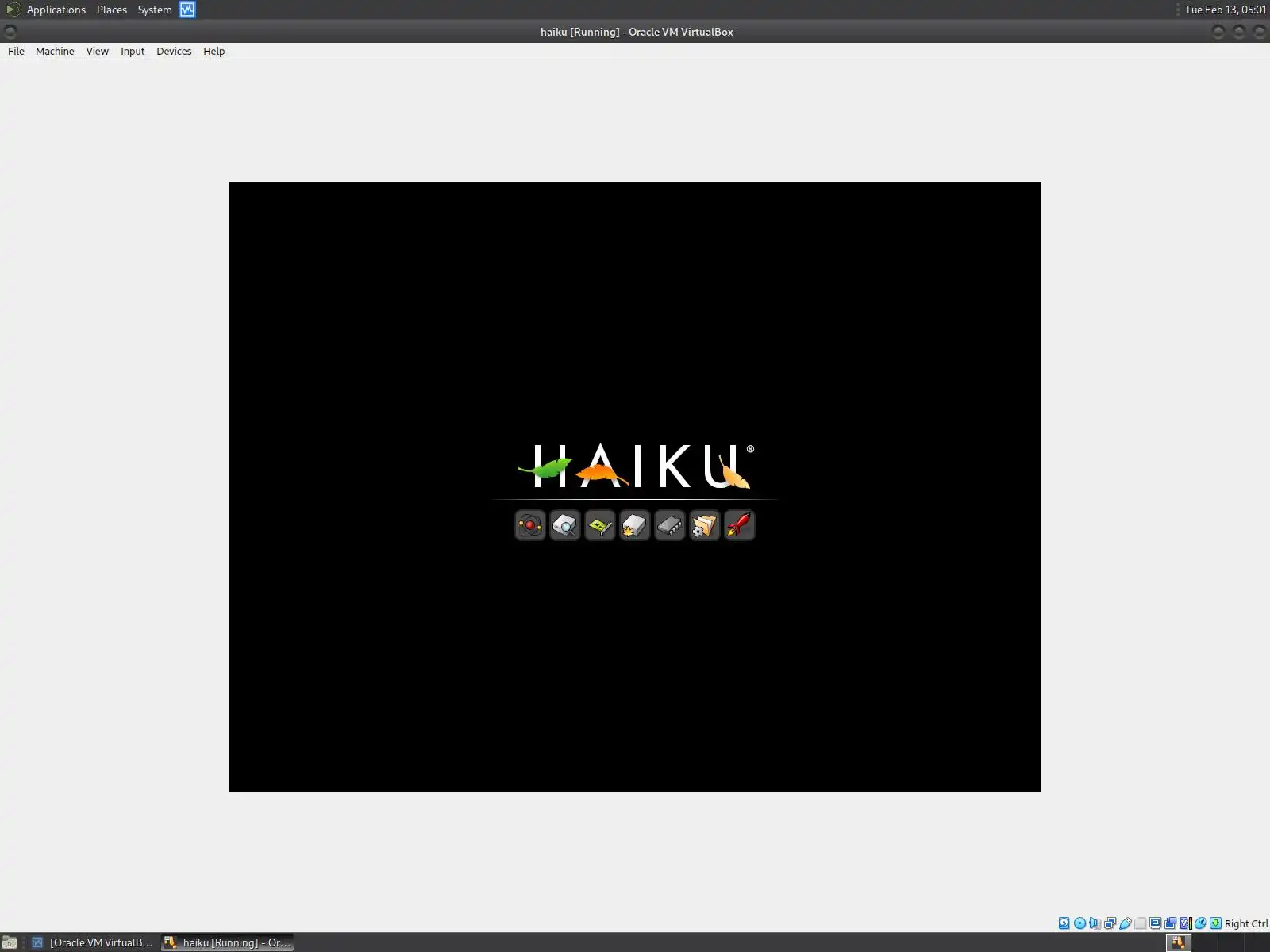Open the Devices menu
Viewport: 1270px width, 952px height.
coord(174,51)
